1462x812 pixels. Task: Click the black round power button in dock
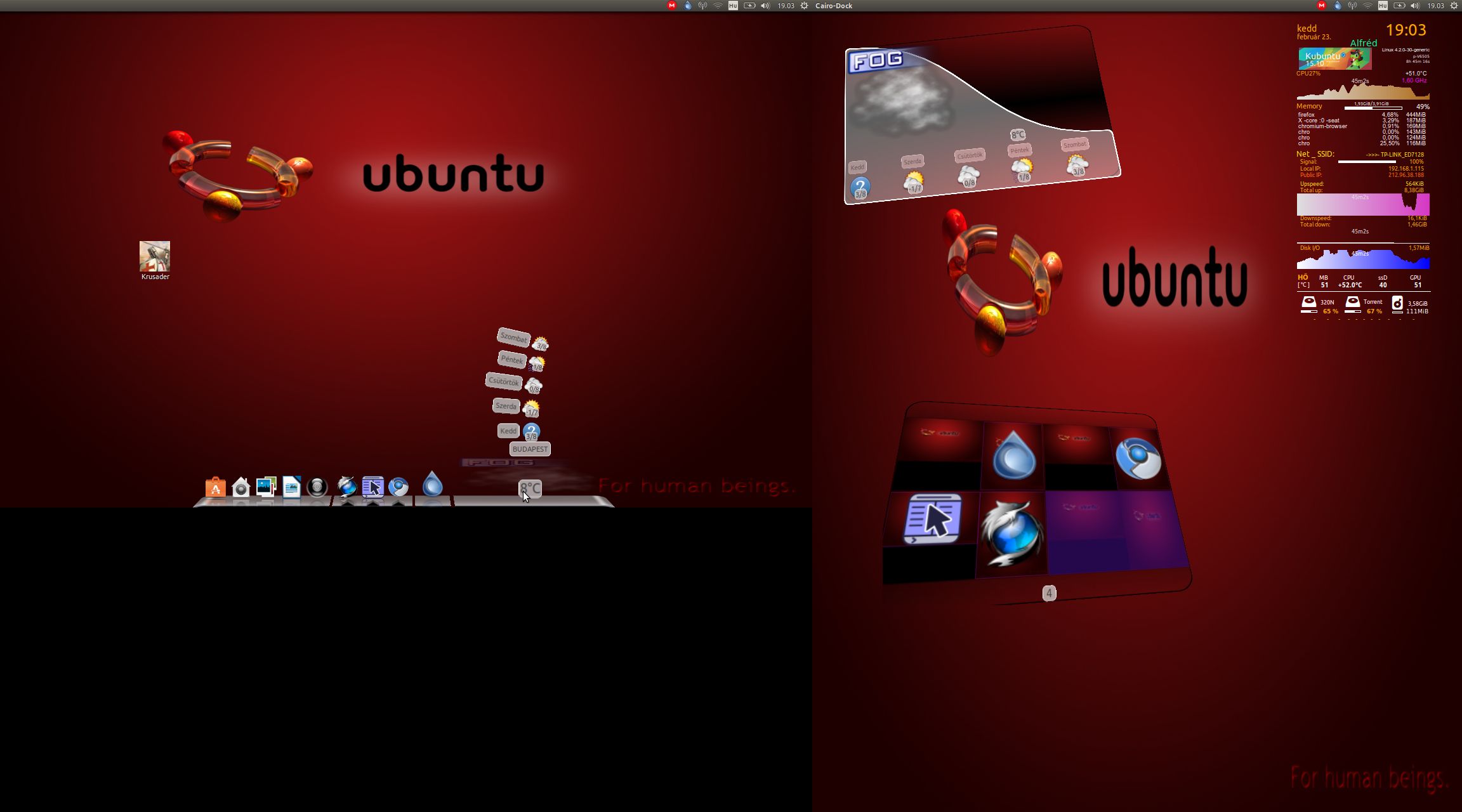(317, 487)
